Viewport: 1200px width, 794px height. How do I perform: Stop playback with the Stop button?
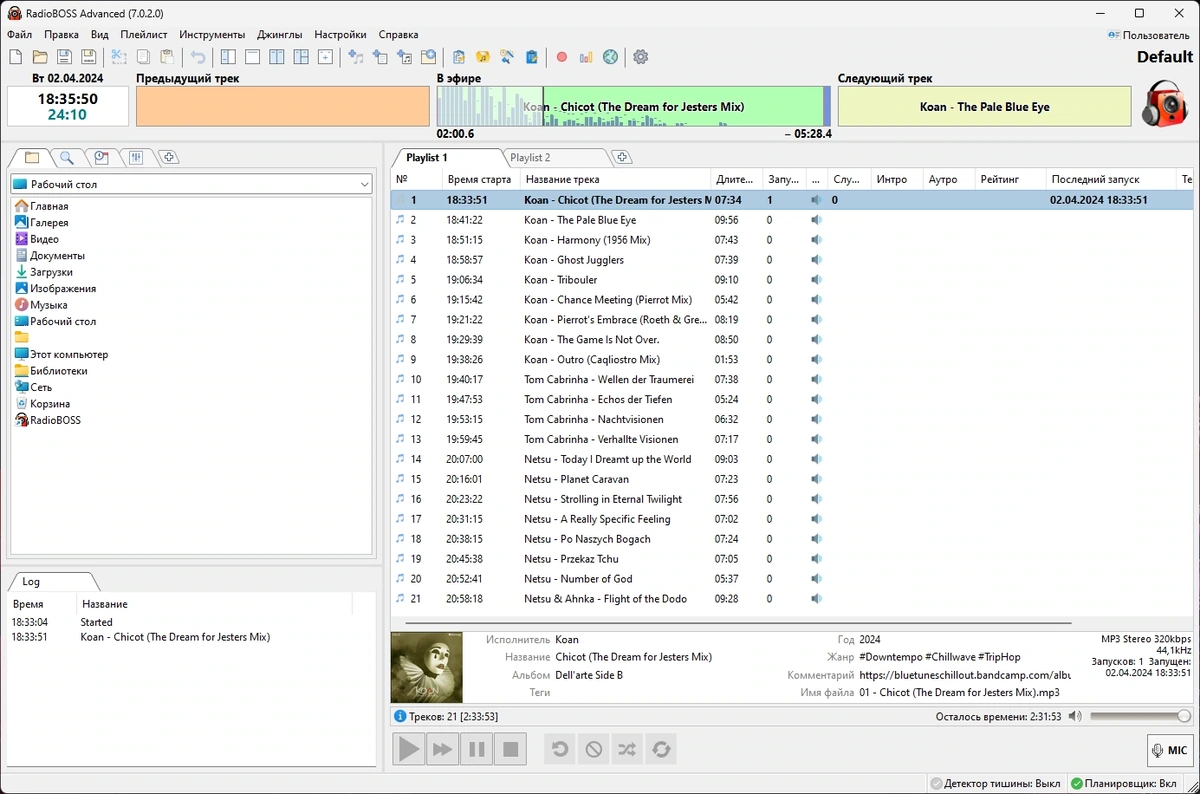point(511,749)
